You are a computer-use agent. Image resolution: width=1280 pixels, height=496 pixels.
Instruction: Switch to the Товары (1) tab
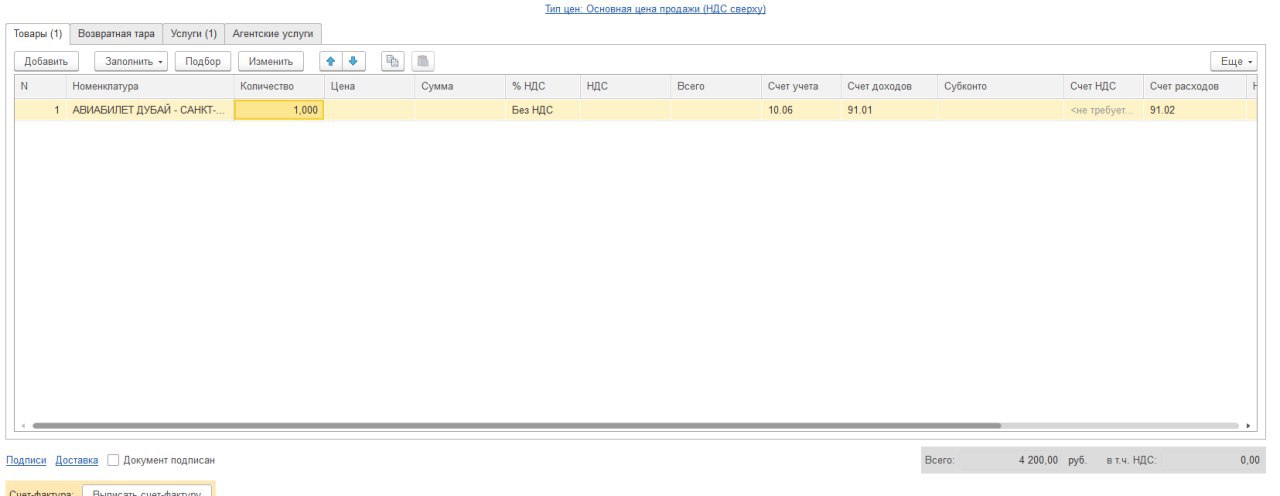[x=38, y=33]
